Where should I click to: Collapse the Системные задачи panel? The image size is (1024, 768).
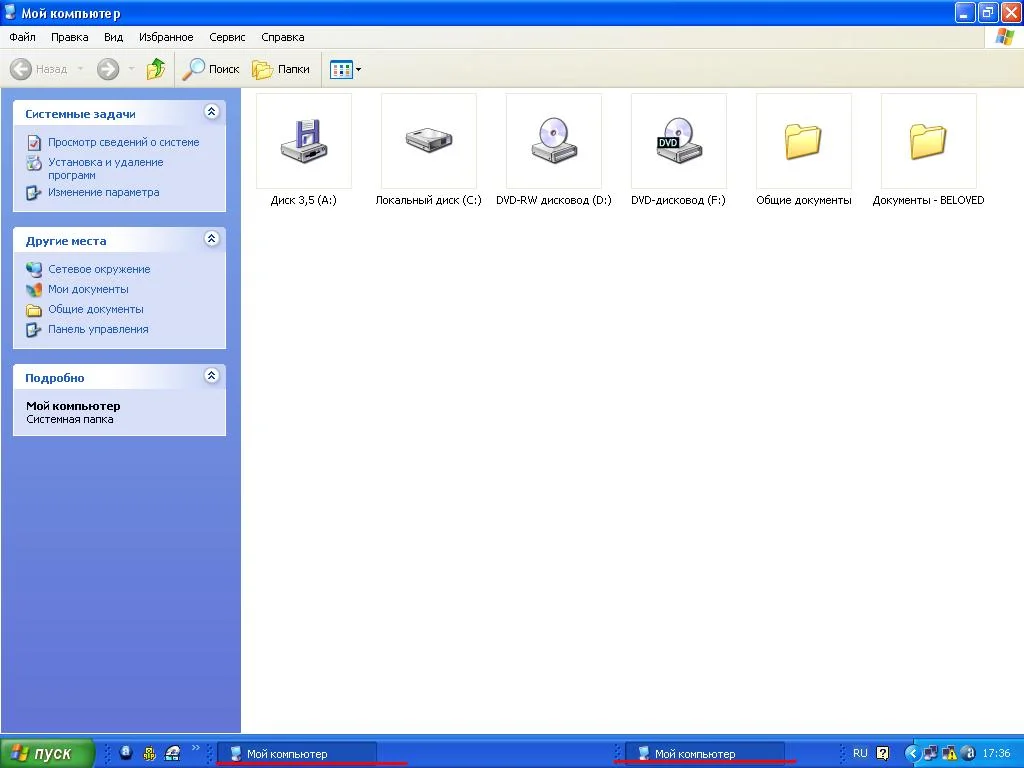point(211,112)
